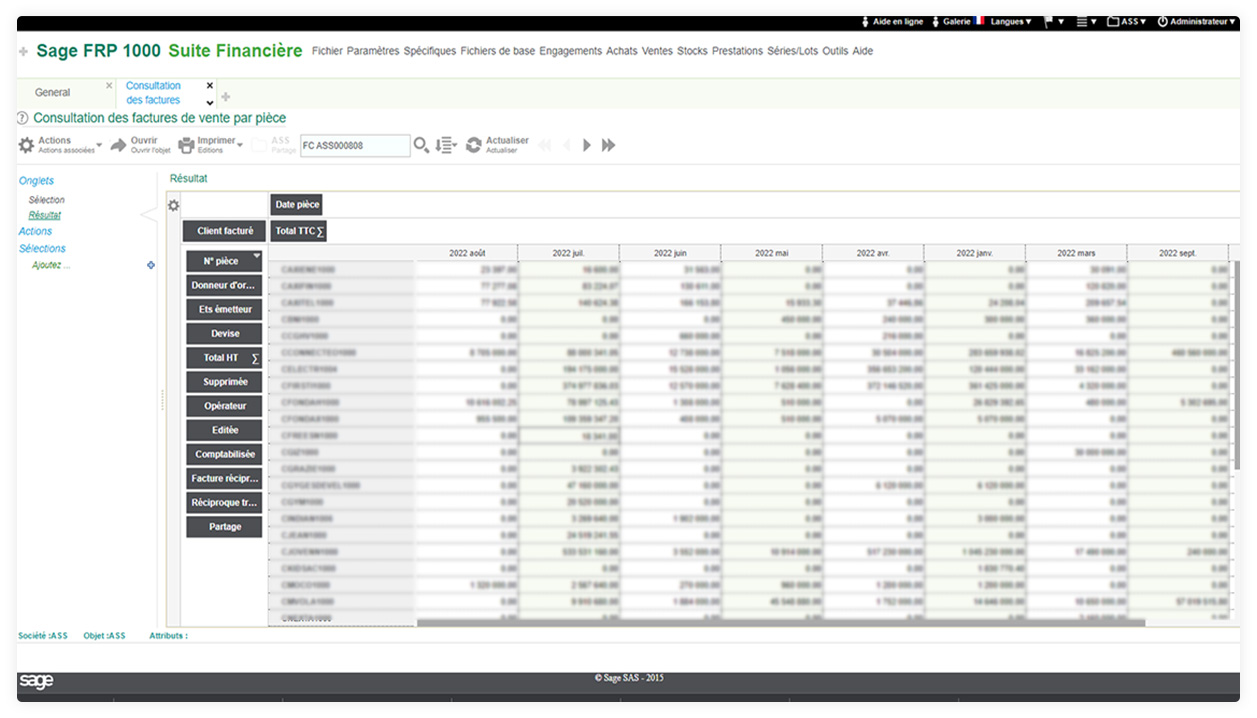Viewport: 1257px width, 718px height.
Task: Open the Galerie top bar item
Action: pyautogui.click(x=952, y=22)
